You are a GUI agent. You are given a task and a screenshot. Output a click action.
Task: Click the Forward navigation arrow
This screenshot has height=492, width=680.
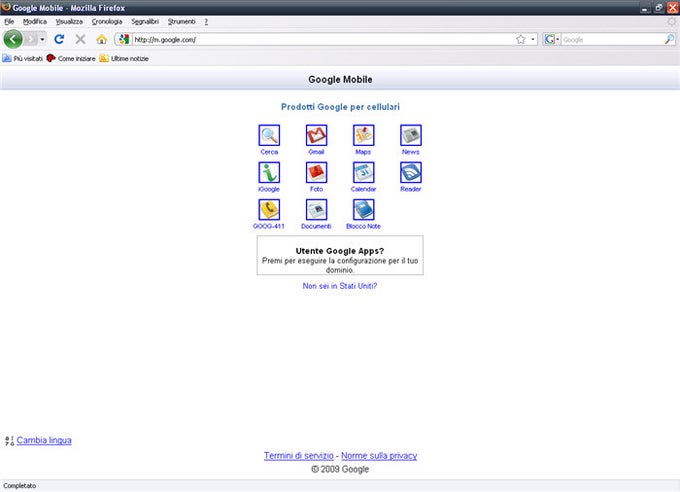[31, 39]
